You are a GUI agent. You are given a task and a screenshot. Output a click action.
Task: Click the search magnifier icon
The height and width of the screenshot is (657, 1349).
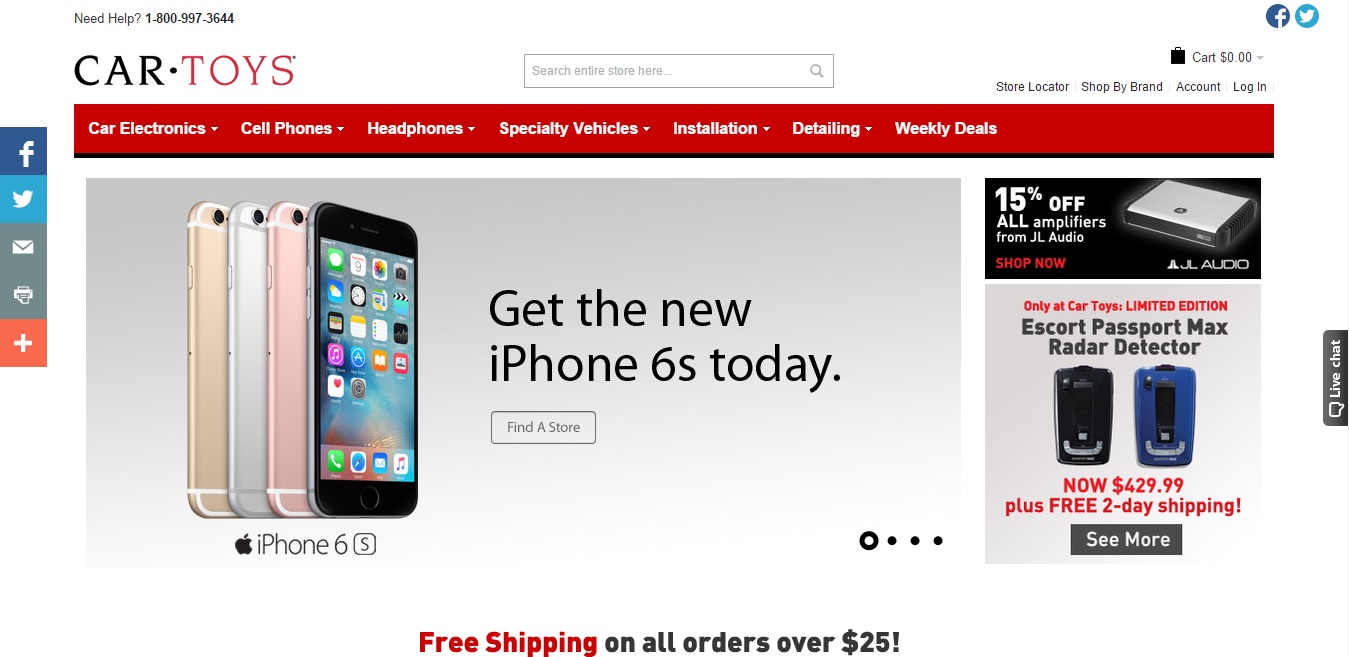pyautogui.click(x=817, y=71)
